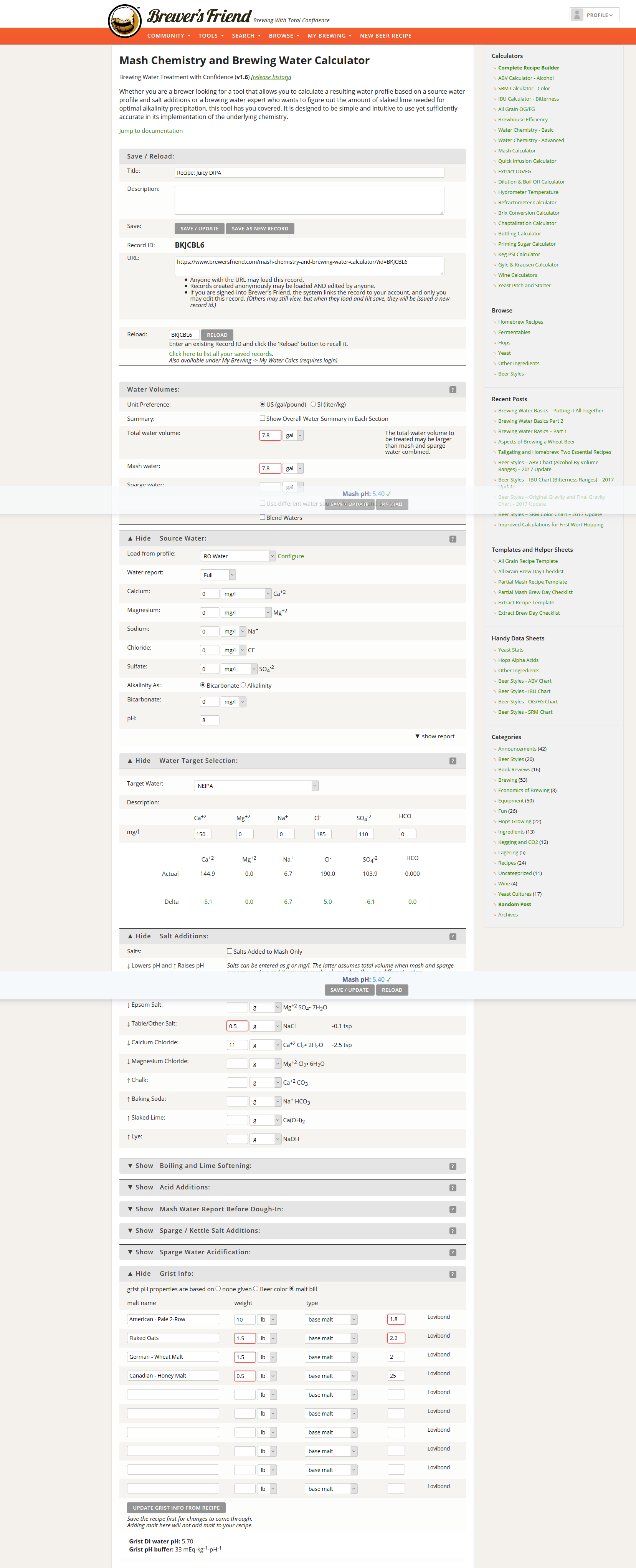Open Total water volume gal unit dropdown

[293, 435]
